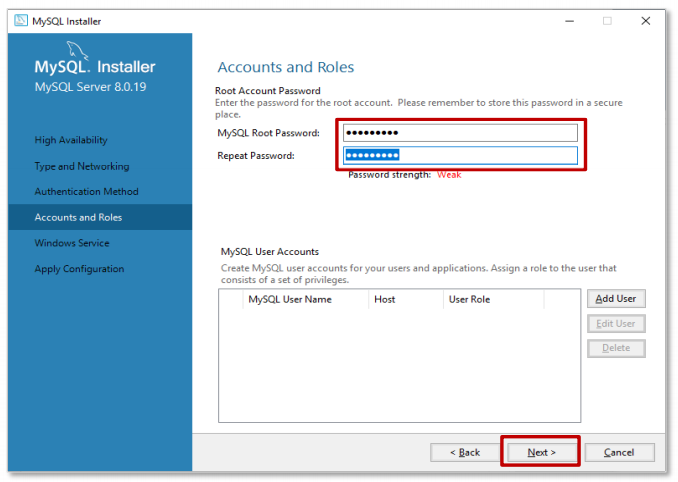Viewport: 678px width, 482px height.
Task: Sort by Host column header
Action: 406,299
